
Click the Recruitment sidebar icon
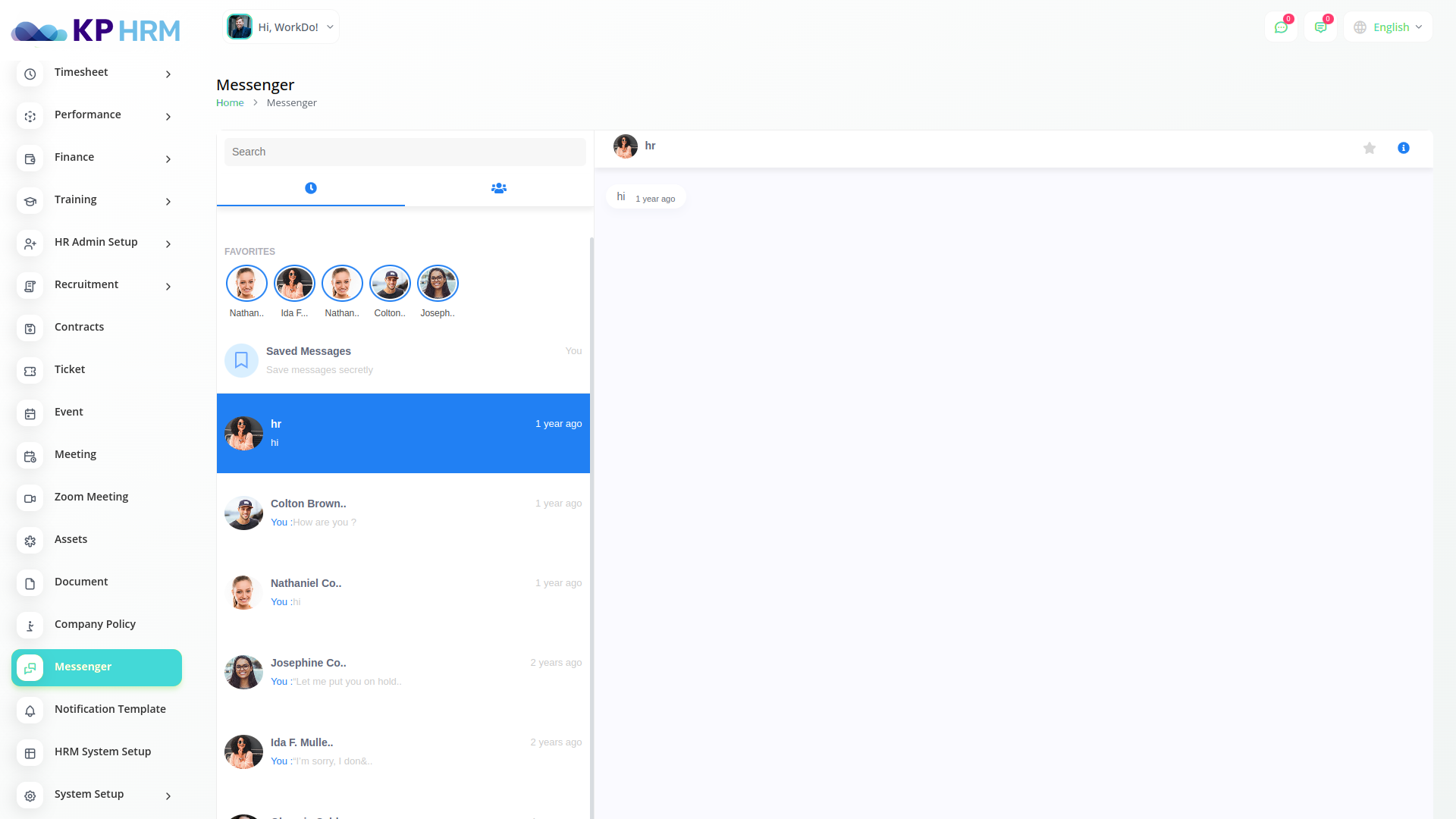point(30,287)
